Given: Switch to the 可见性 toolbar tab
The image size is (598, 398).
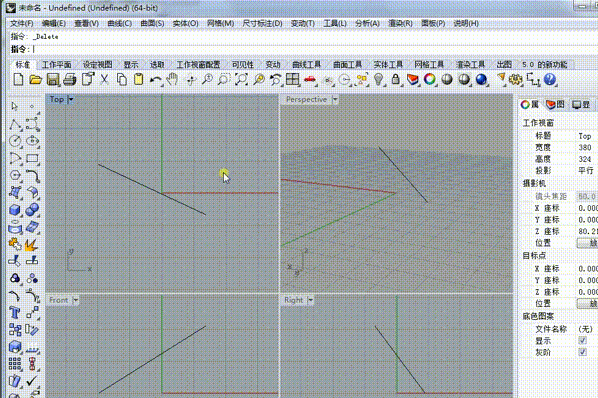Looking at the screenshot, I should pos(243,64).
